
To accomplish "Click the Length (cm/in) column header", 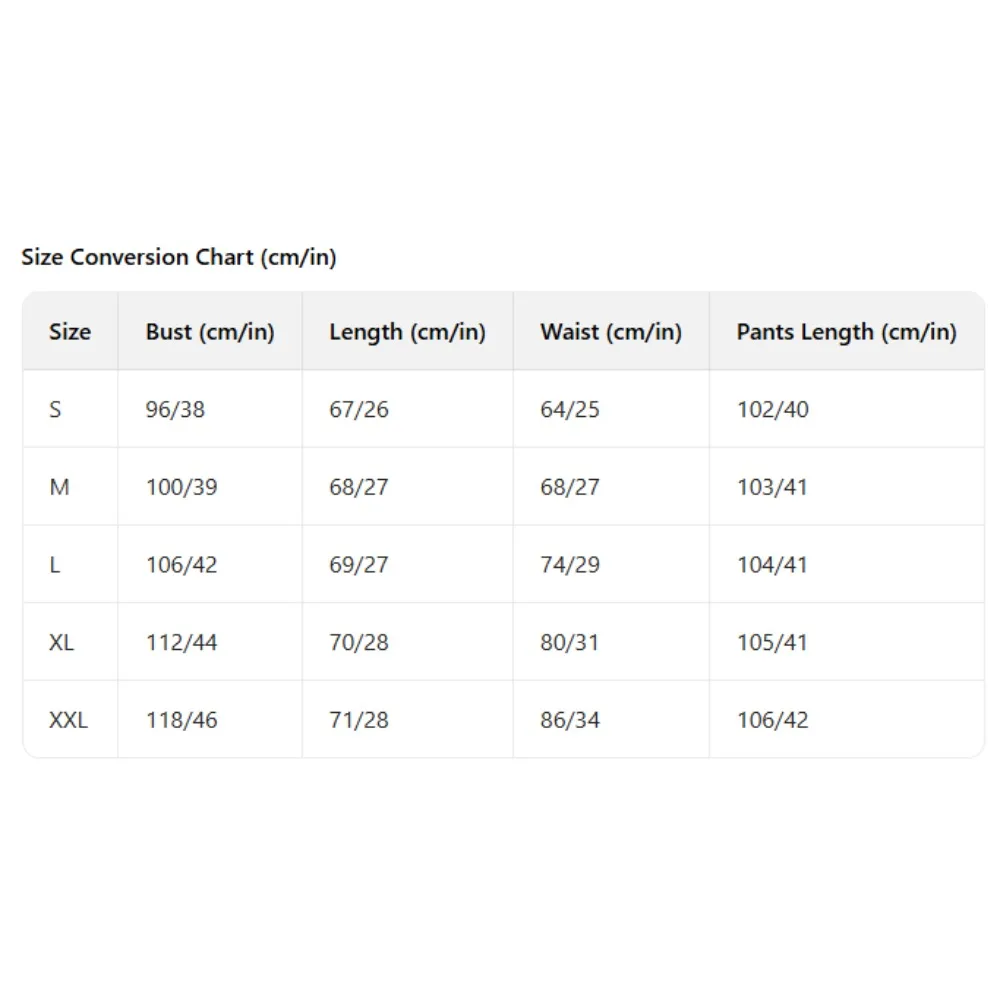I will (407, 332).
